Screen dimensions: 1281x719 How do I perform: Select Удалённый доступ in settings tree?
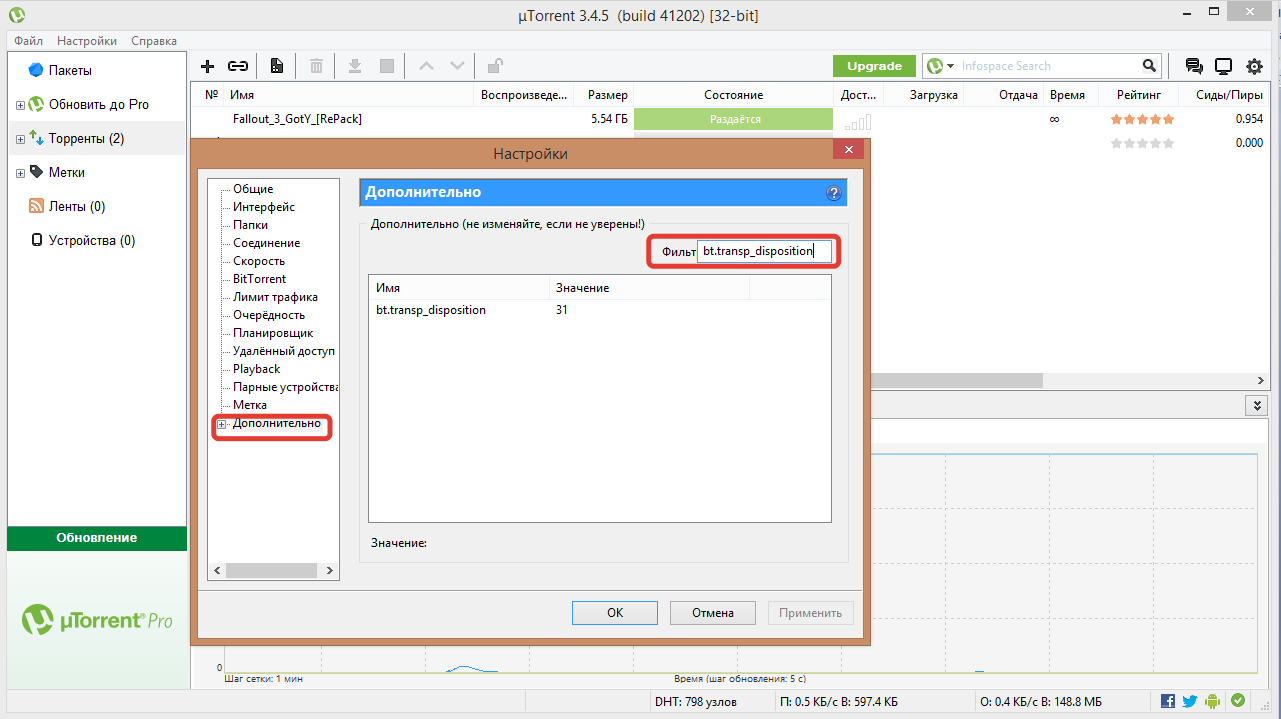284,351
